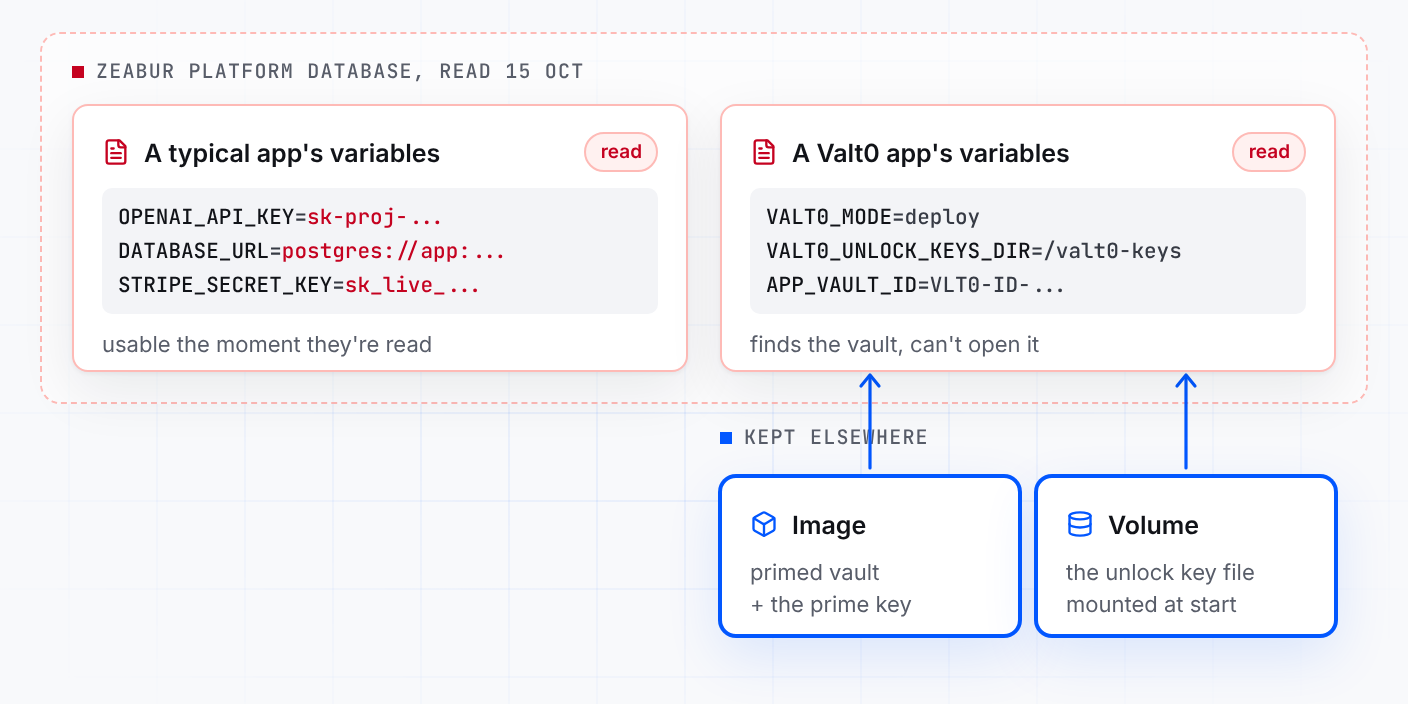This screenshot has width=1408, height=704.
Task: Click the primed vault text in Image card
Action: [x=815, y=573]
